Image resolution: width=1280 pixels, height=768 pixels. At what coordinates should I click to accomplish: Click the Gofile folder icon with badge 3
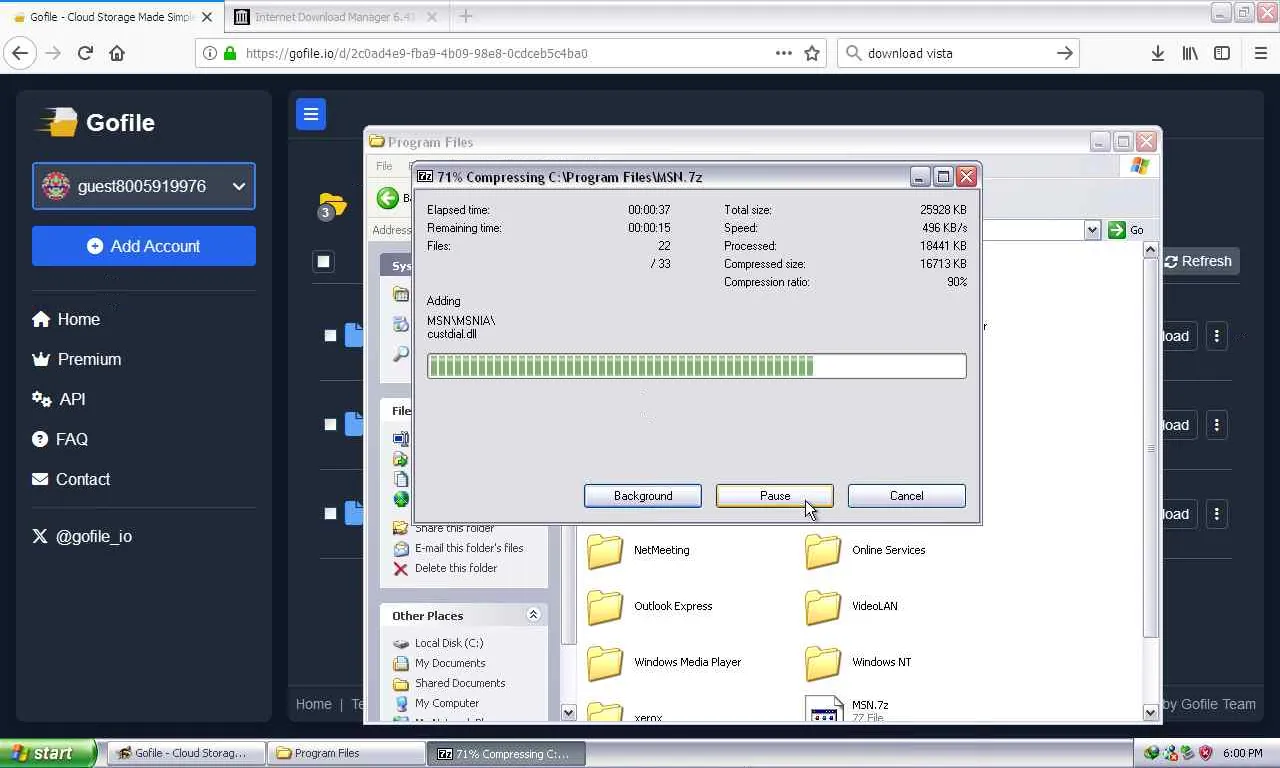coord(331,206)
